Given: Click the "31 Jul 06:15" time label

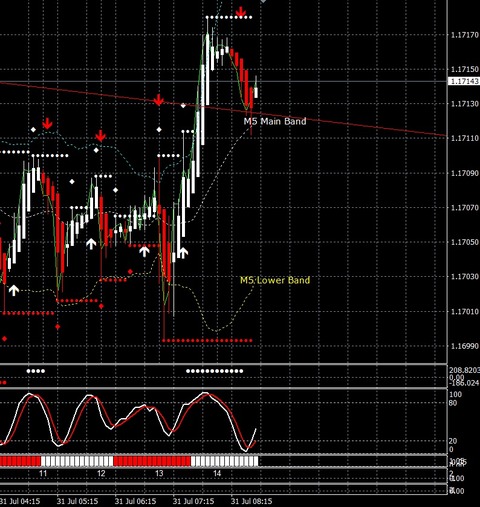Looking at the screenshot, I should tap(135, 501).
